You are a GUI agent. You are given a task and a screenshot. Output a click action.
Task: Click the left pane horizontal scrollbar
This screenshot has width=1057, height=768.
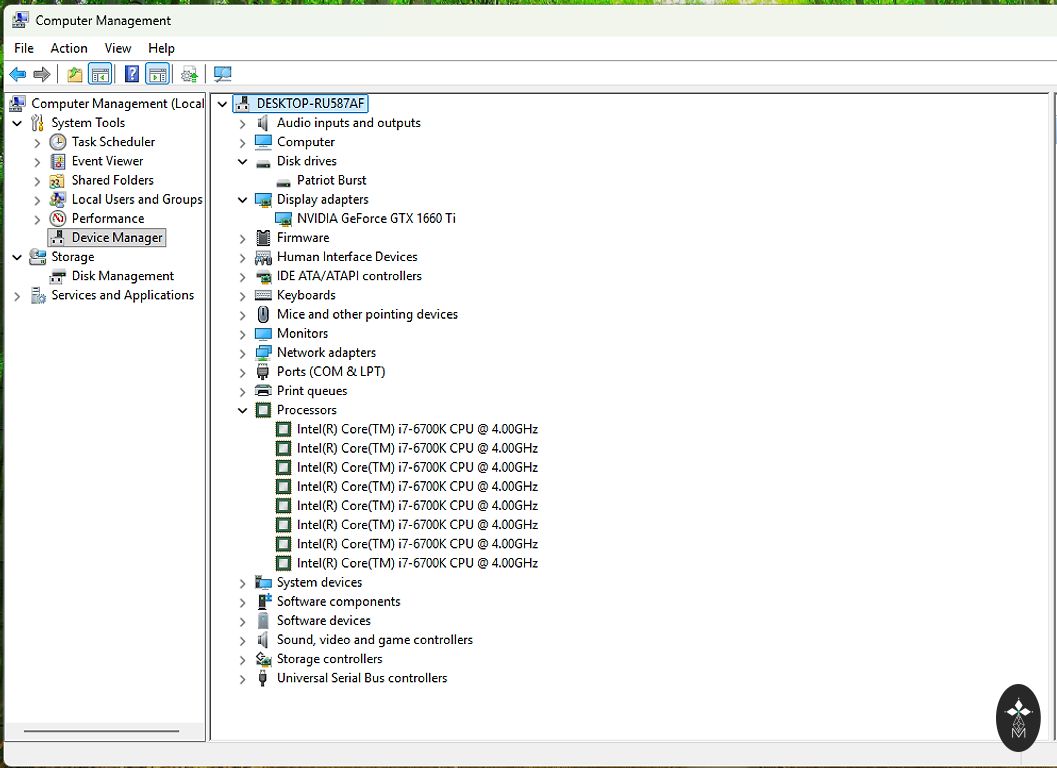tap(100, 731)
